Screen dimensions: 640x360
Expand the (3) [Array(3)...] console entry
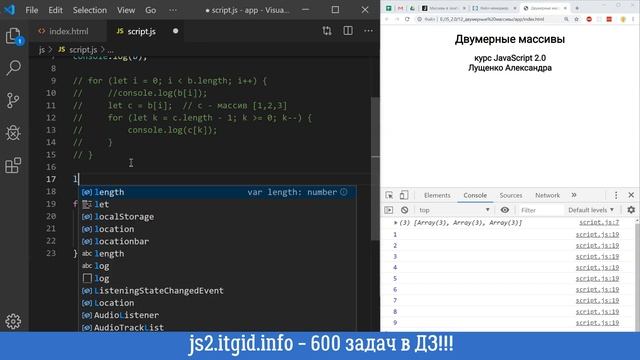click(x=396, y=223)
